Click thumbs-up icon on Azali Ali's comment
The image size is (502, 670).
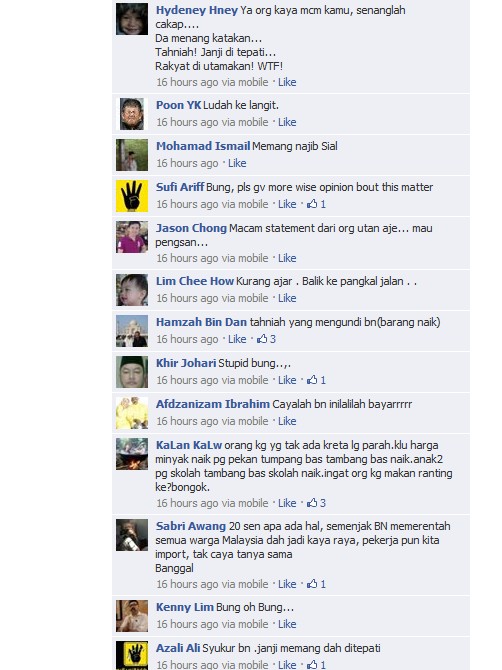tap(312, 664)
